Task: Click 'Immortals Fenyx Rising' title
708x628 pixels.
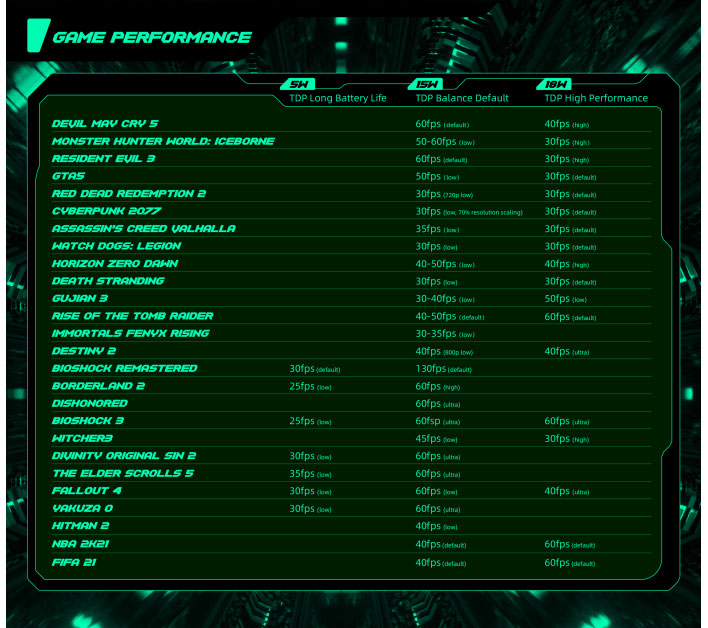Action: (x=130, y=333)
